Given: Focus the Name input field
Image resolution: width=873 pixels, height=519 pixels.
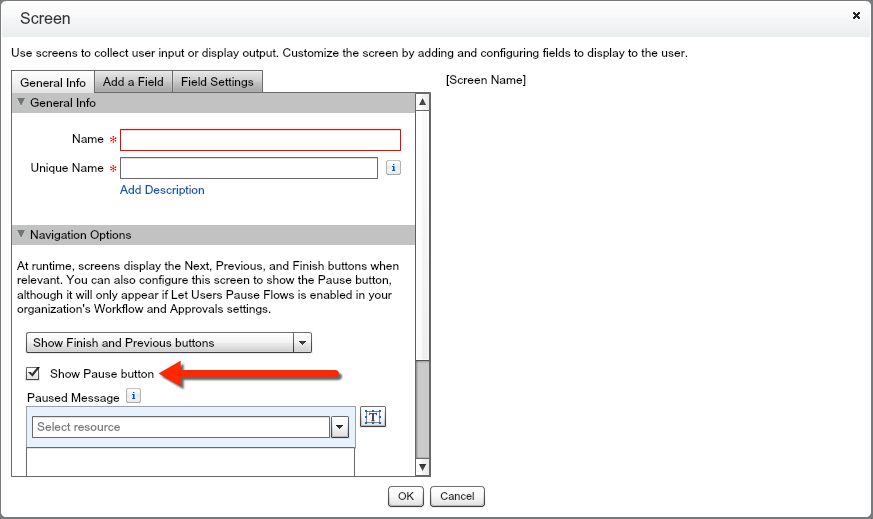Looking at the screenshot, I should (x=260, y=140).
